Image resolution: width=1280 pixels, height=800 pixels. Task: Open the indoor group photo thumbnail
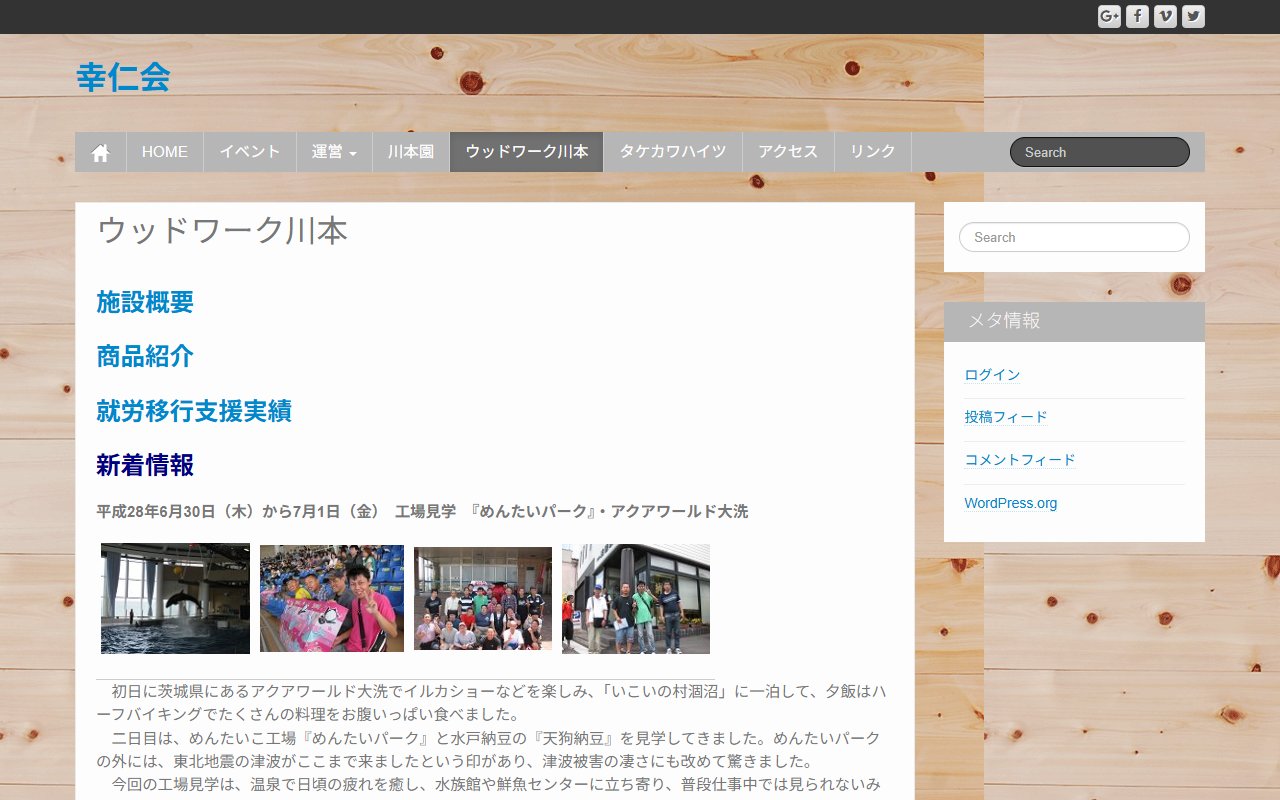[483, 598]
